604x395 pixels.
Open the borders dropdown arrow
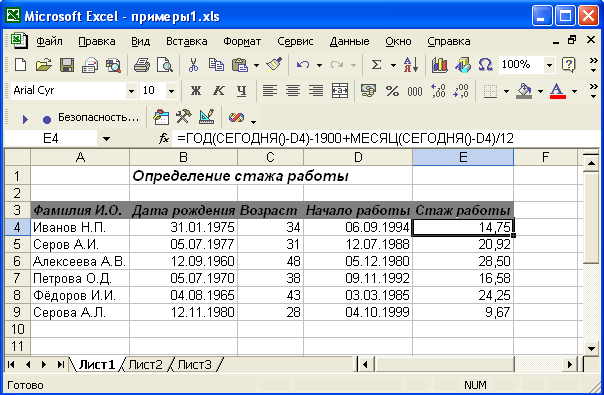click(506, 91)
